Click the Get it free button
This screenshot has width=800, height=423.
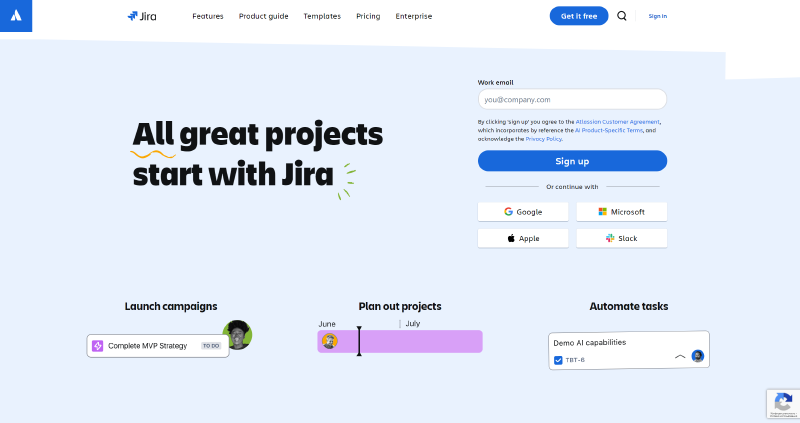[x=579, y=16]
